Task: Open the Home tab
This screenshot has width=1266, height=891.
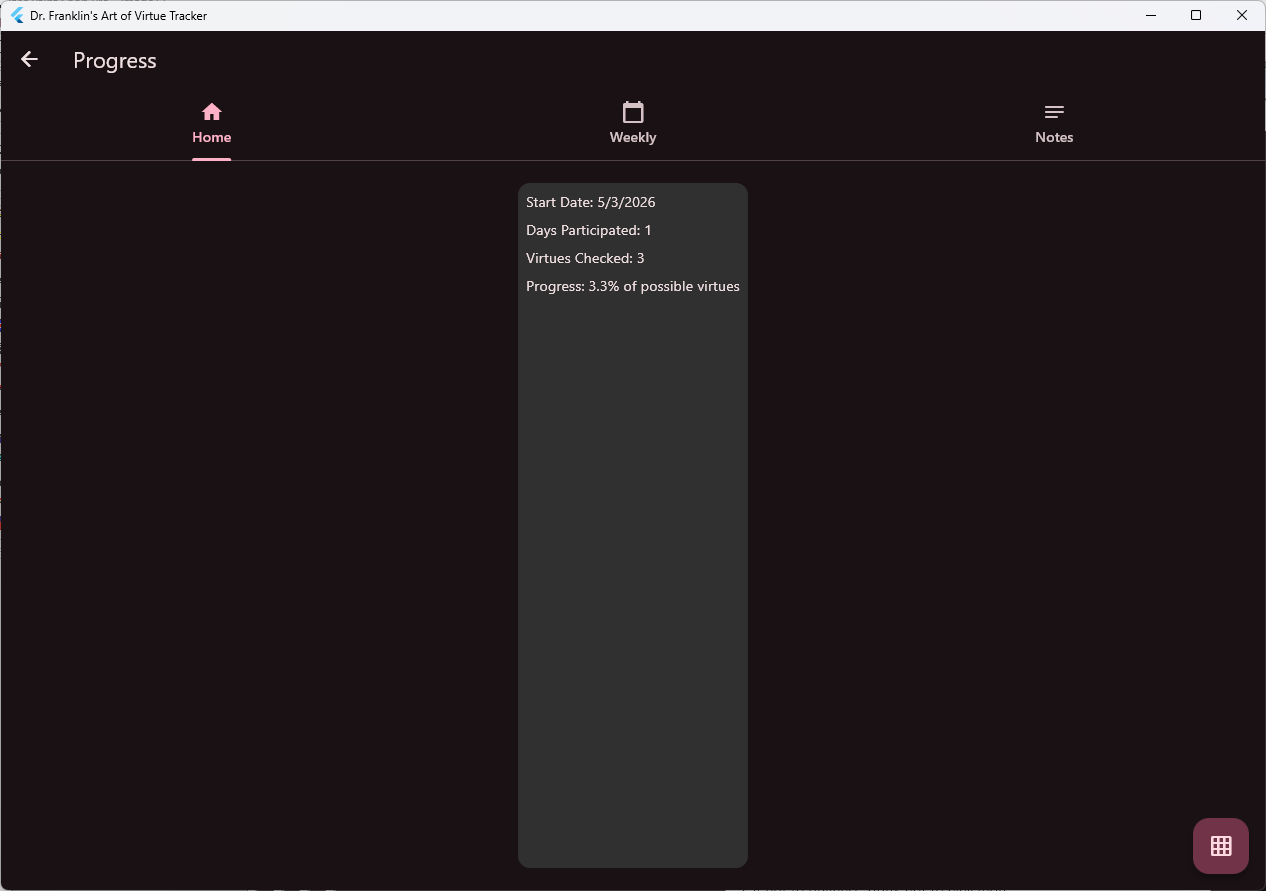Action: (x=211, y=125)
